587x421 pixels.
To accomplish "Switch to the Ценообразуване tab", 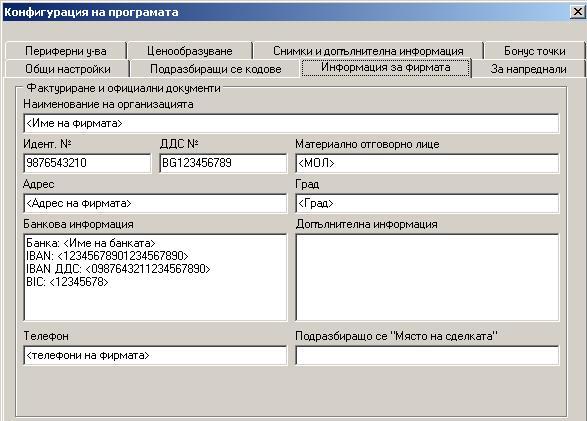I will tap(189, 51).
